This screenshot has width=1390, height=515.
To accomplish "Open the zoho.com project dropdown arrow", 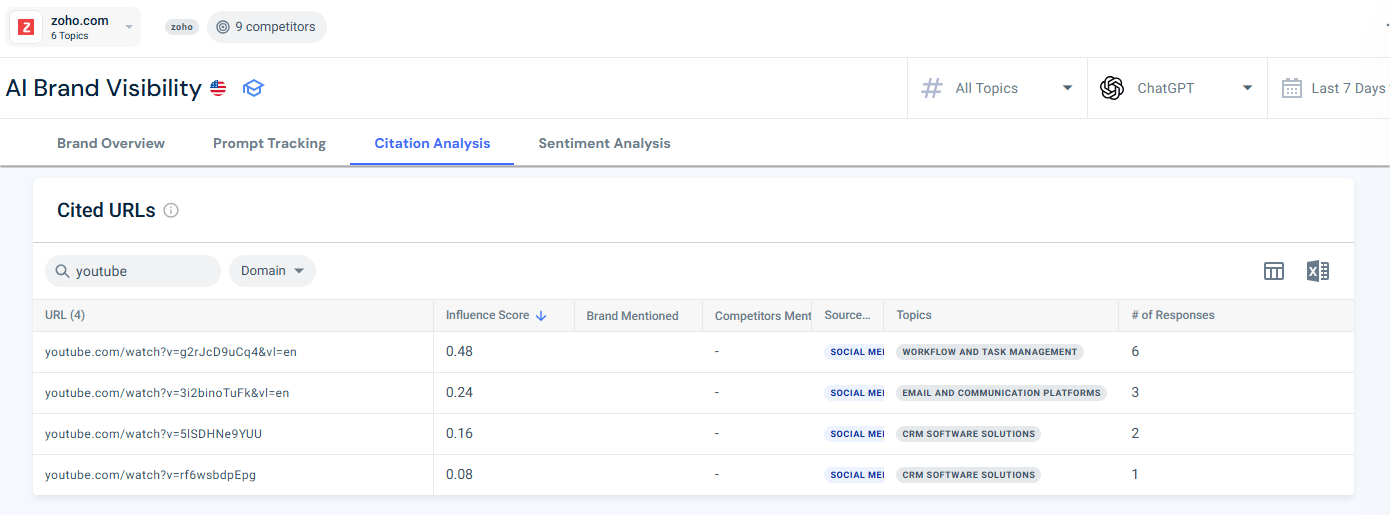I will tap(129, 27).
